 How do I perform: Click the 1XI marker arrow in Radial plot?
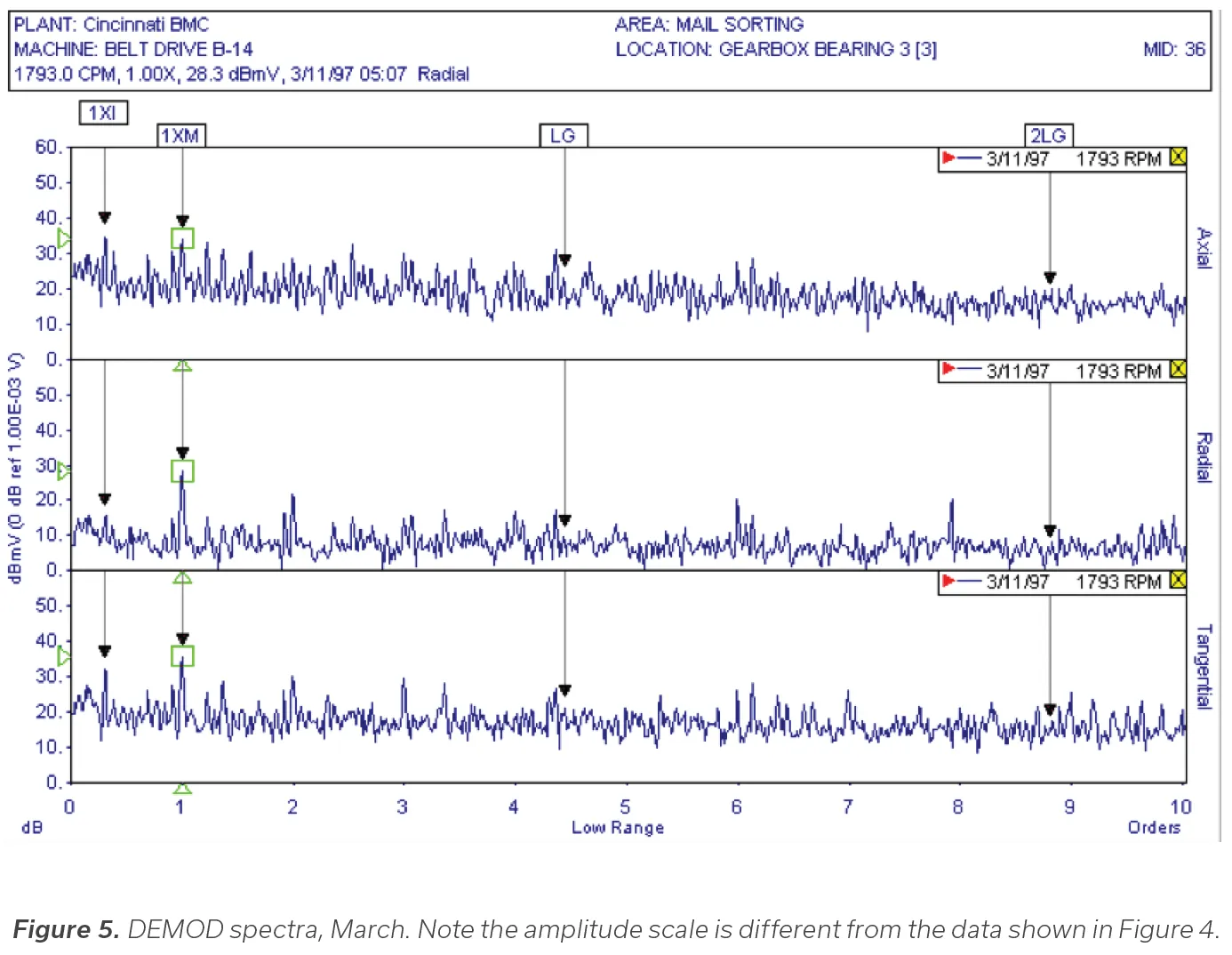coord(105,500)
